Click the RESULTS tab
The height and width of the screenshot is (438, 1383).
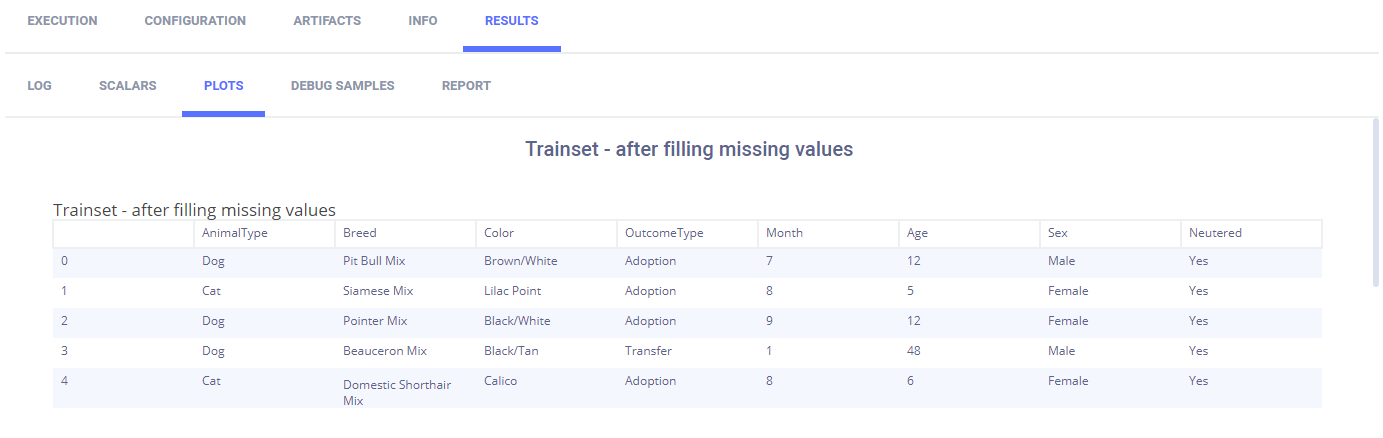pyautogui.click(x=511, y=21)
